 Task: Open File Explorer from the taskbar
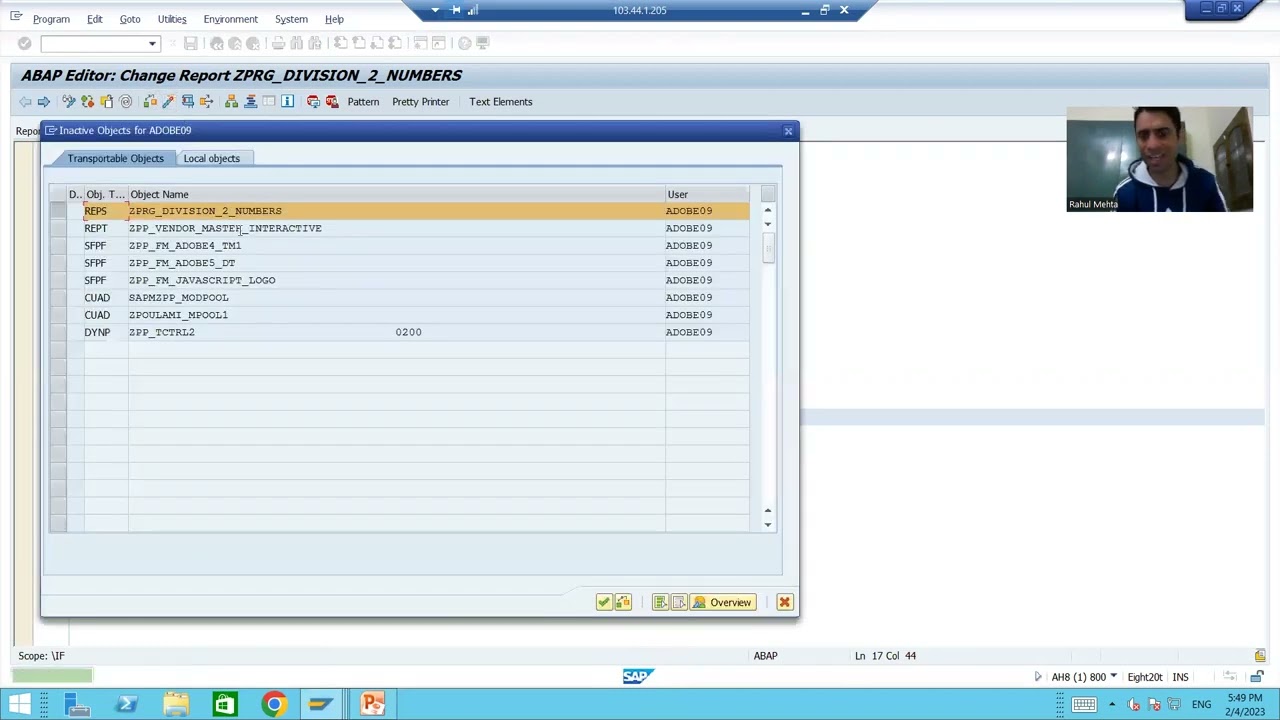pos(176,704)
